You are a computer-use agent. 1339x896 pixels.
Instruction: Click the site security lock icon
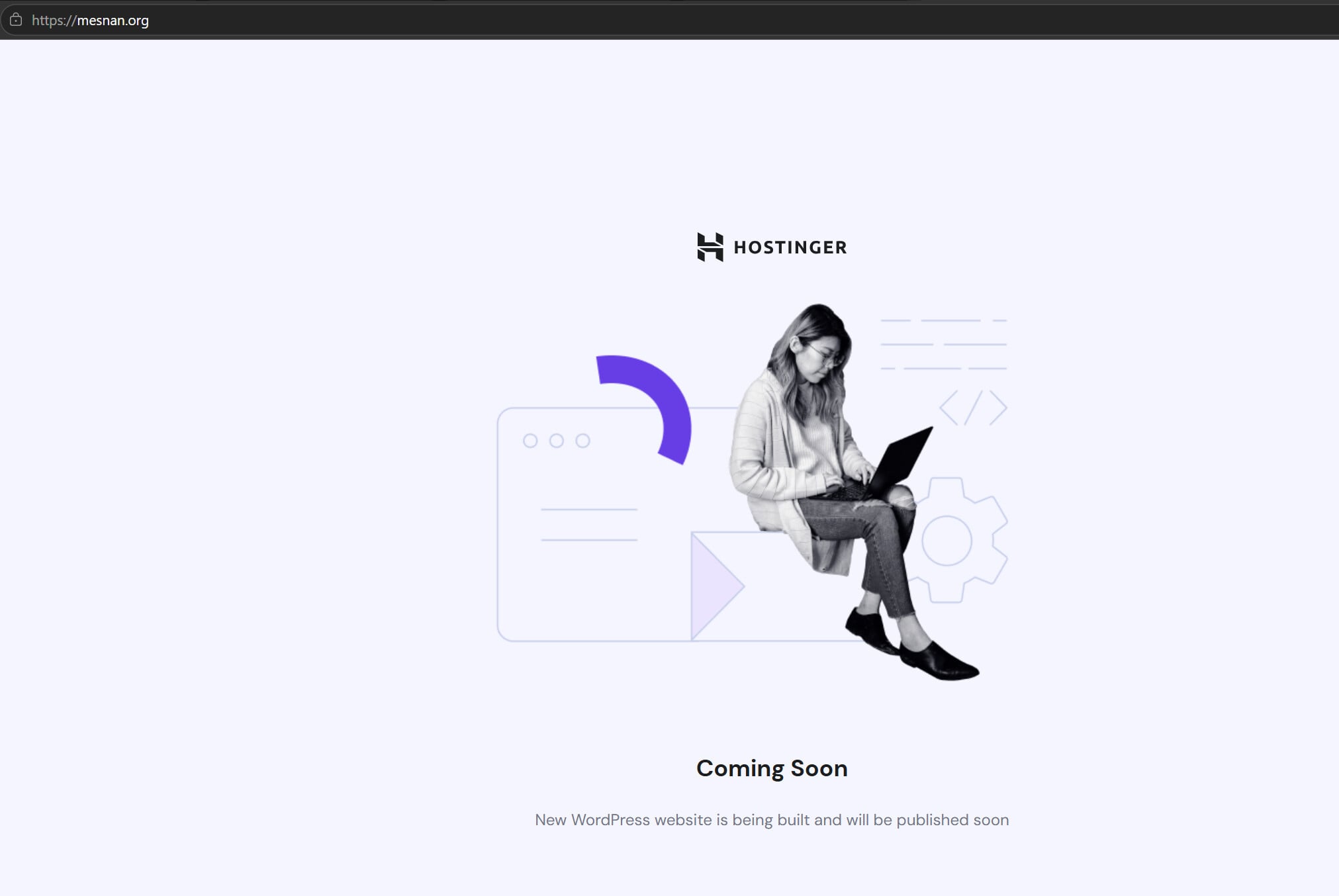(16, 20)
